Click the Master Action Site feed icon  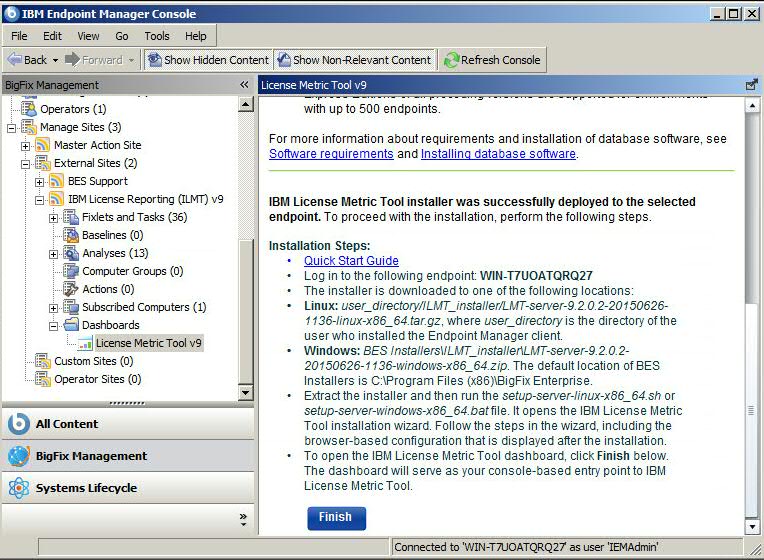coord(43,145)
